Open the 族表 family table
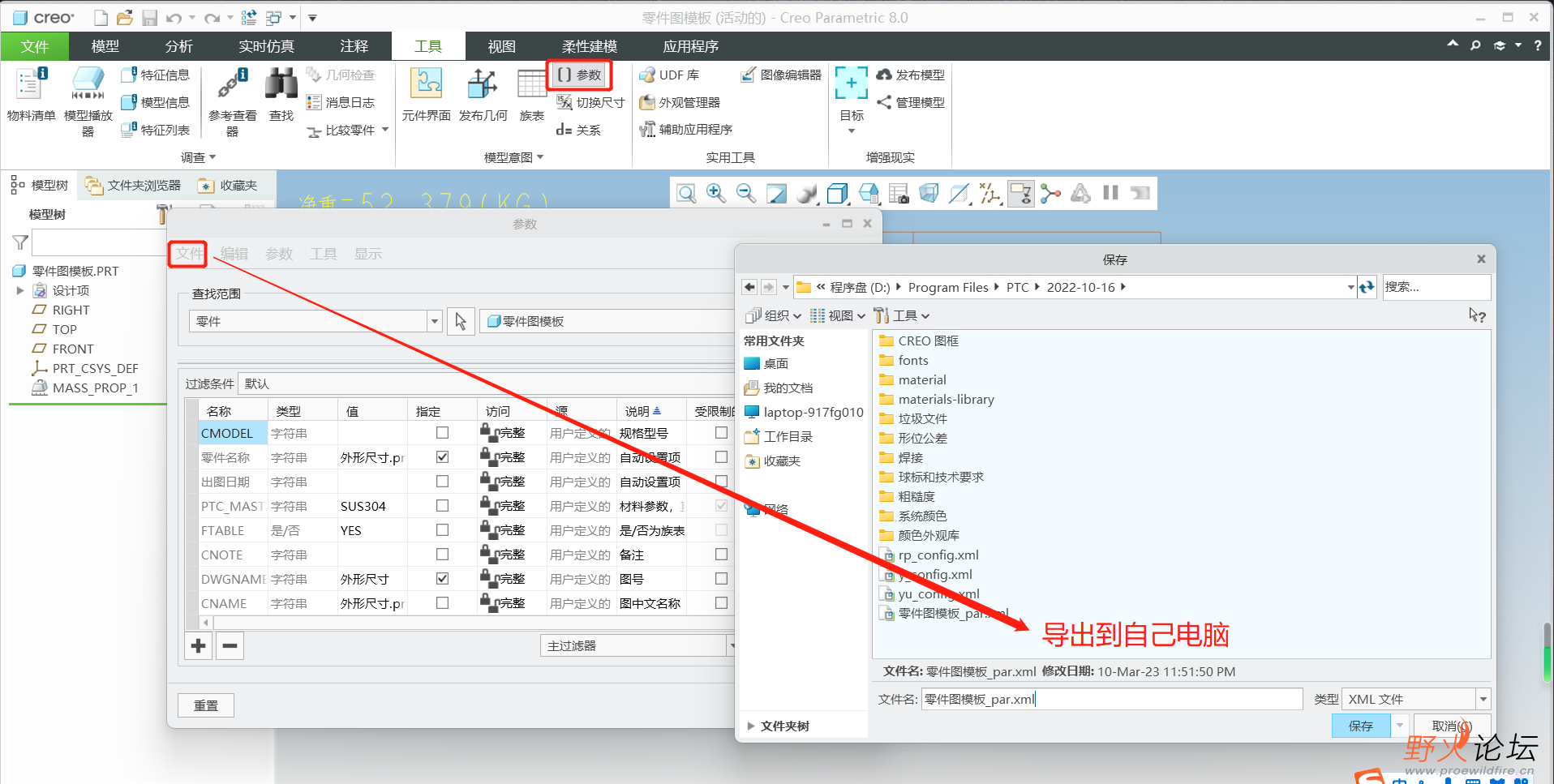1554x784 pixels. coord(532,95)
